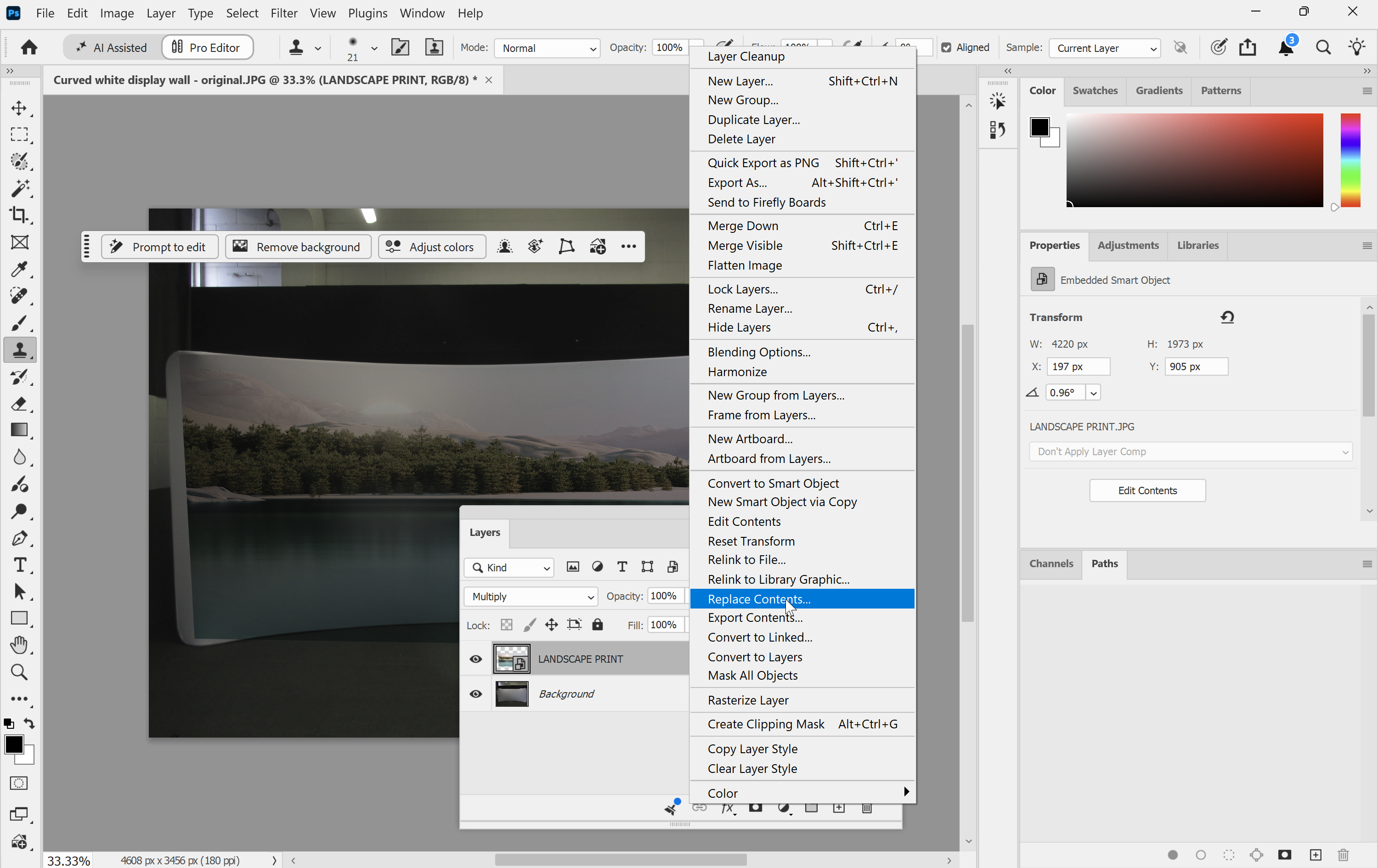
Task: Select the Crop tool
Action: pos(19,215)
